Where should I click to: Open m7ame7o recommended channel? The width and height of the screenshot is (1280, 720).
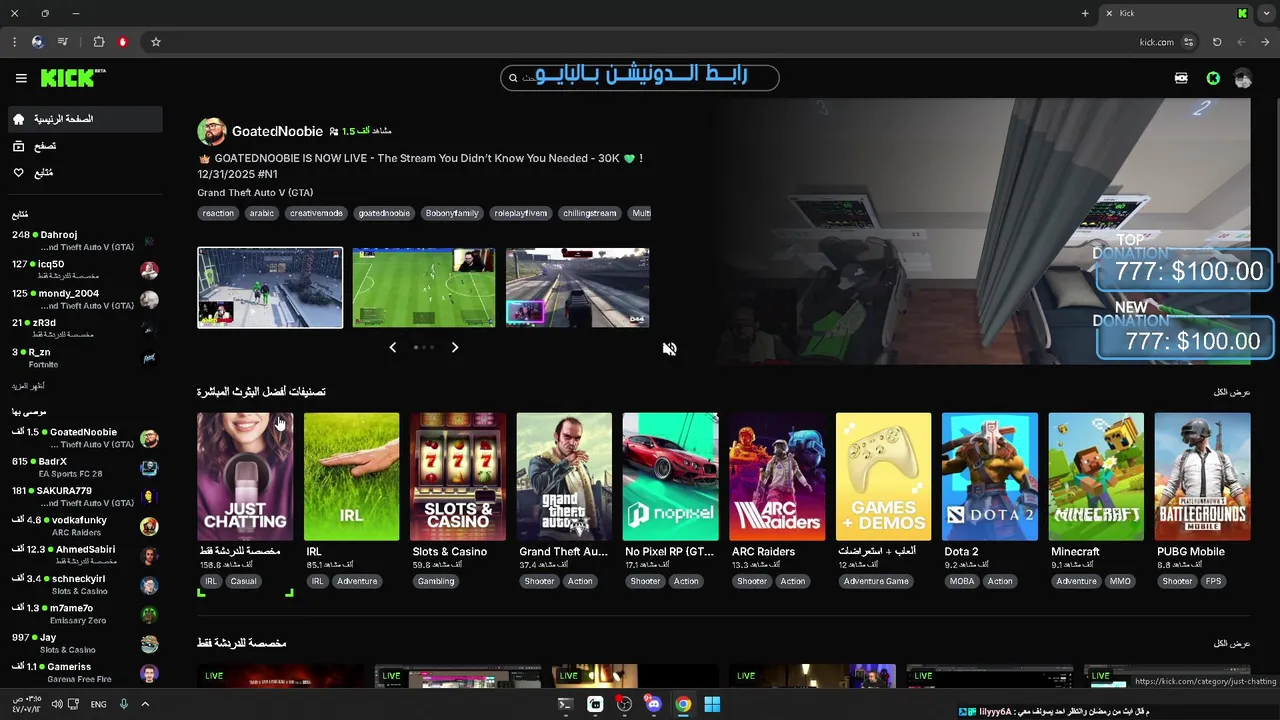pos(85,614)
